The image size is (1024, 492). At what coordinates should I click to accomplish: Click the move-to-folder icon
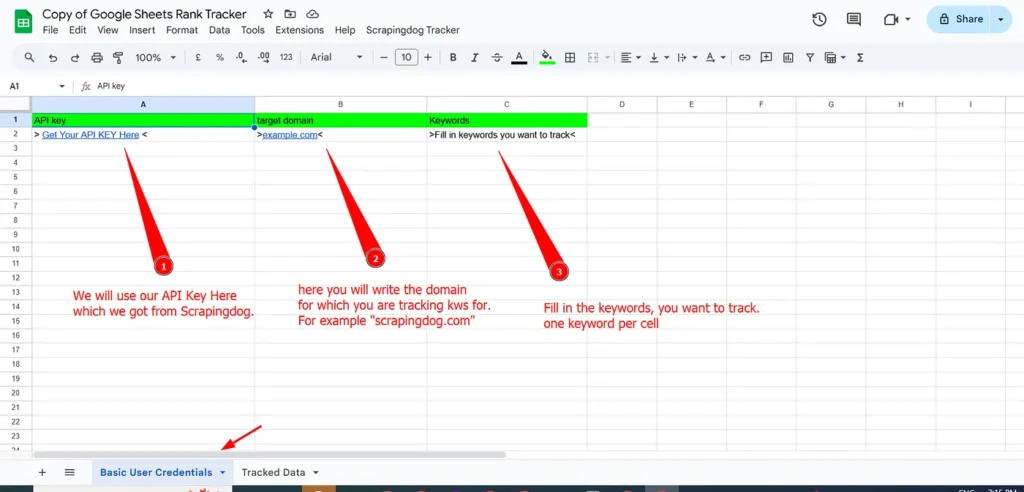tap(291, 14)
